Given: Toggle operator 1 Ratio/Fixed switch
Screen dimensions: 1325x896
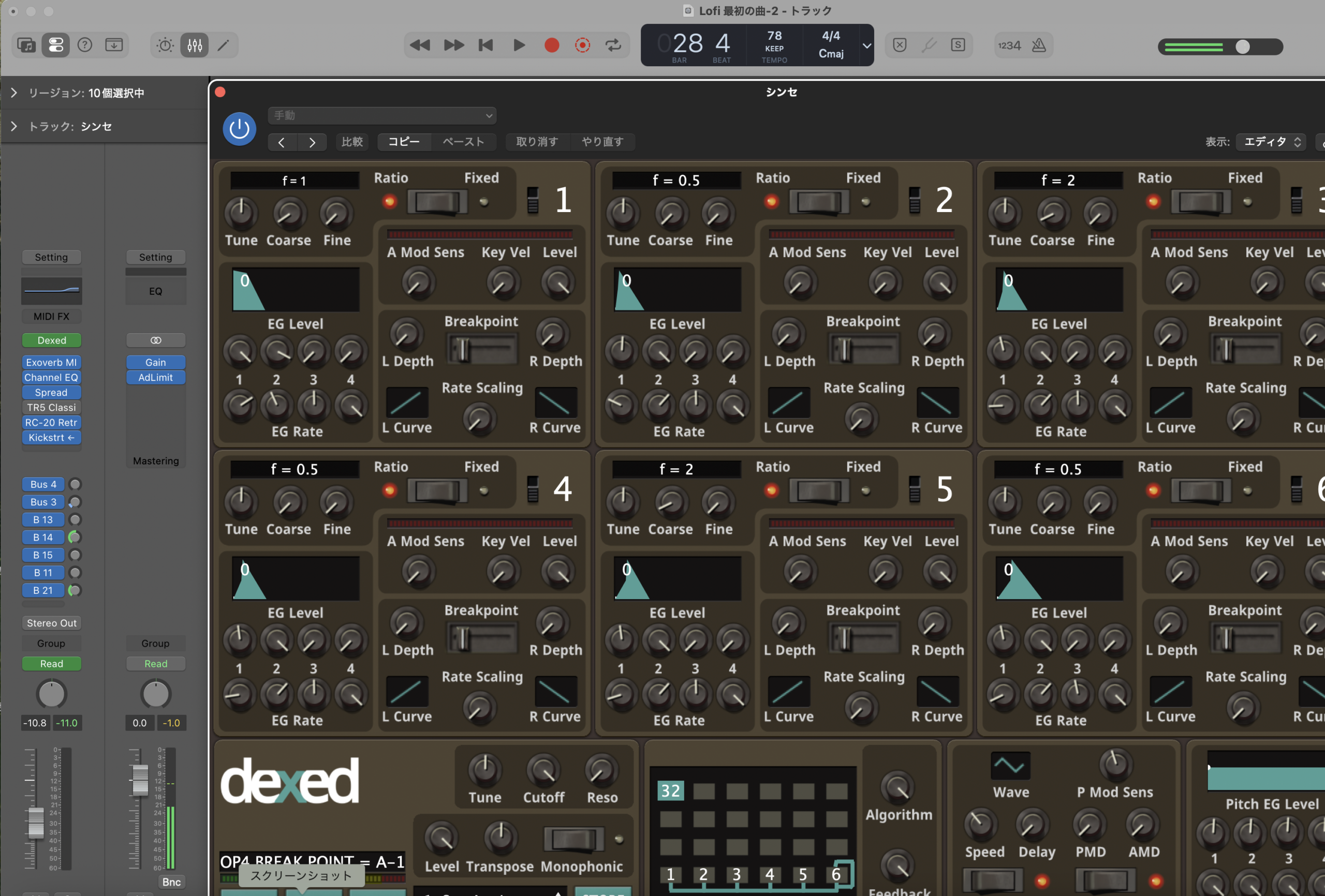Looking at the screenshot, I should pyautogui.click(x=437, y=202).
